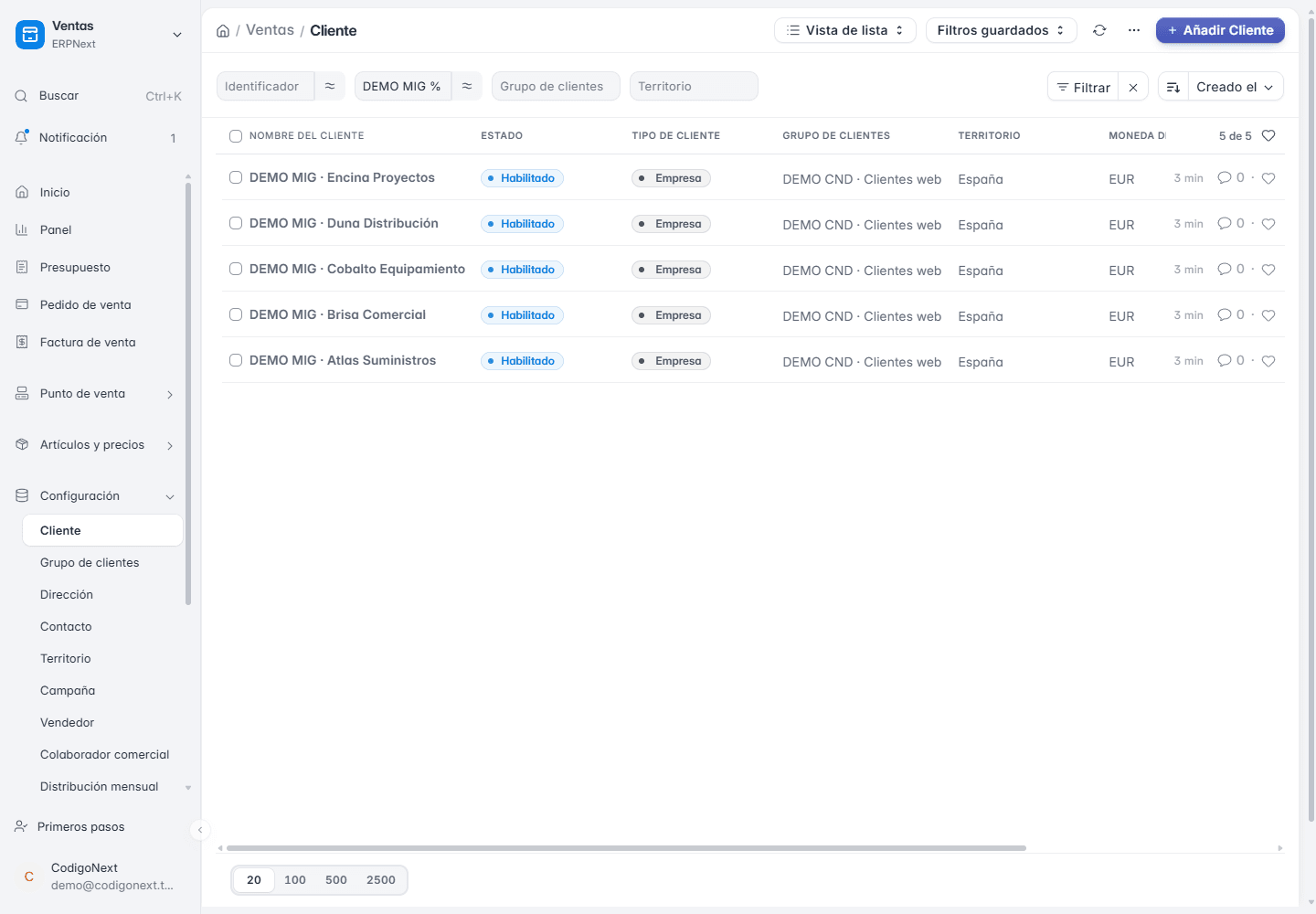
Task: Open comments icon for Encina Proyectos row
Action: tap(1225, 178)
